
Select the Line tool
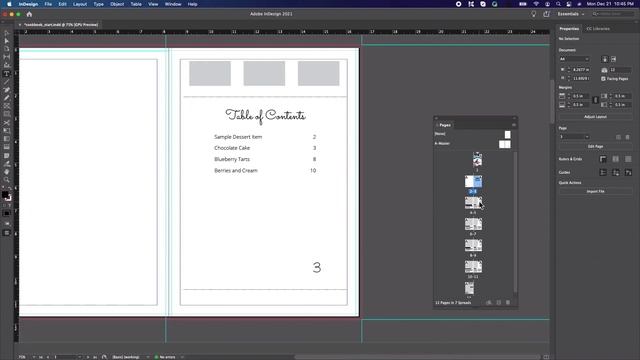7,82
